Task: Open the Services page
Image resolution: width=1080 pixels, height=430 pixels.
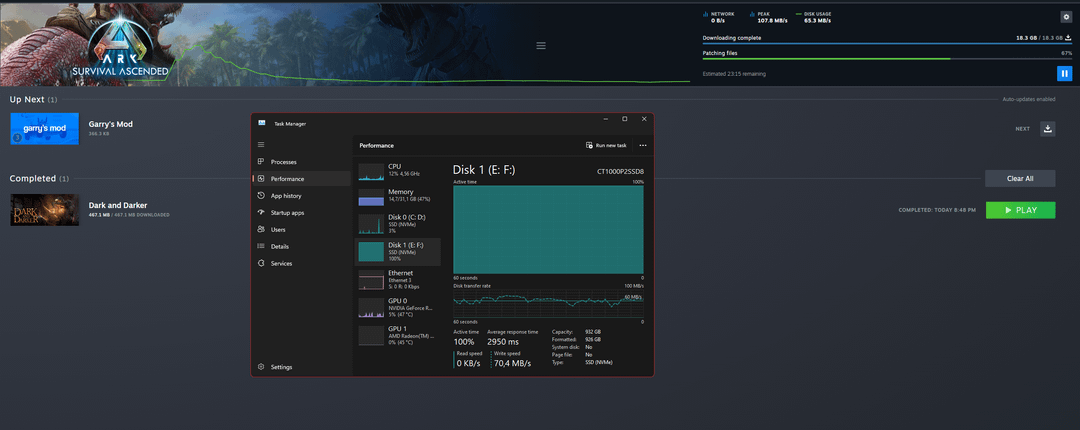Action: click(x=281, y=263)
